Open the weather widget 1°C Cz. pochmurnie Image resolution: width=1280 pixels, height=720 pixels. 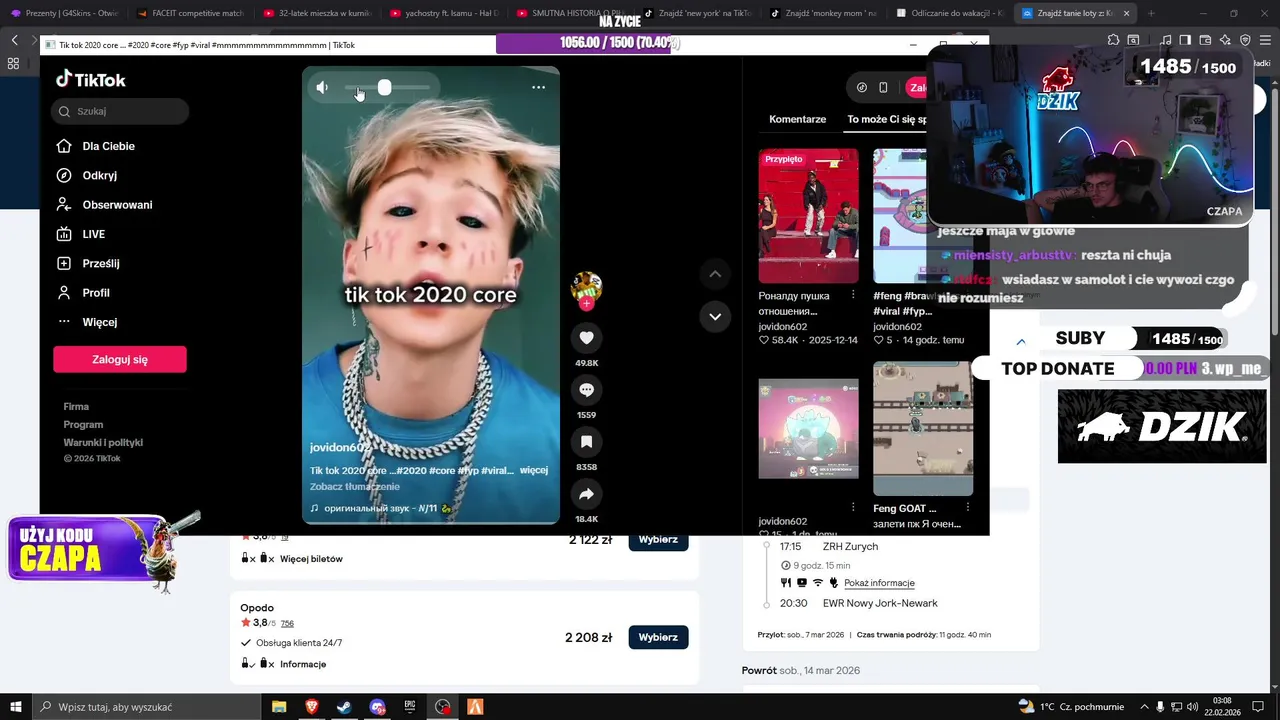coord(1070,707)
